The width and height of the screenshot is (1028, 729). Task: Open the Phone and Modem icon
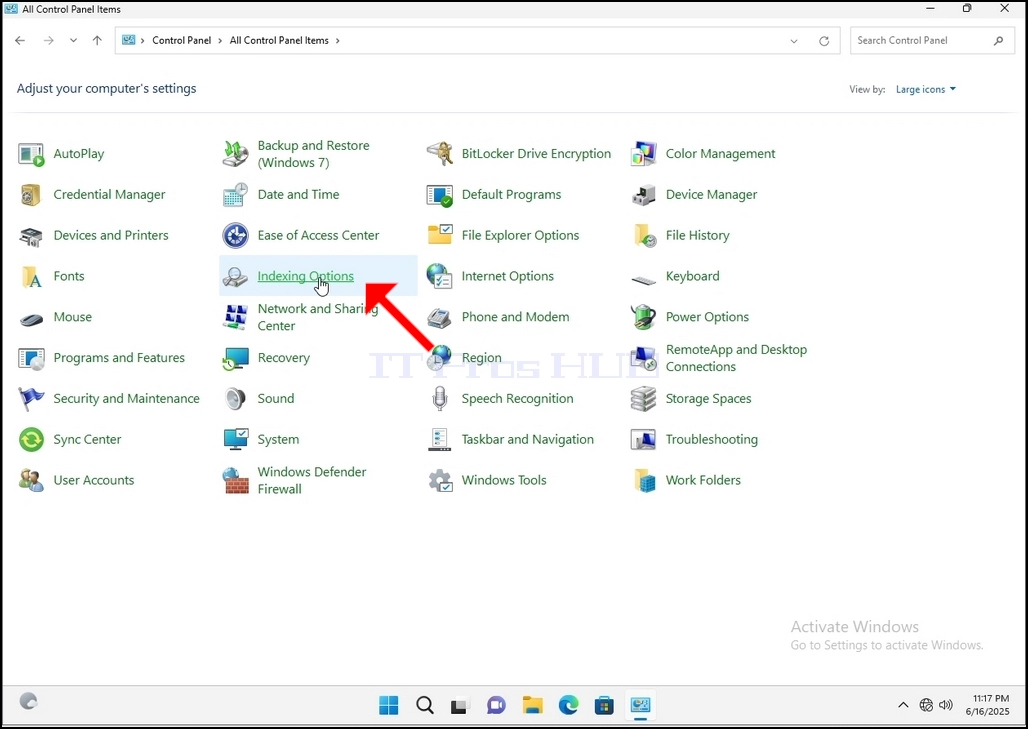tap(439, 317)
